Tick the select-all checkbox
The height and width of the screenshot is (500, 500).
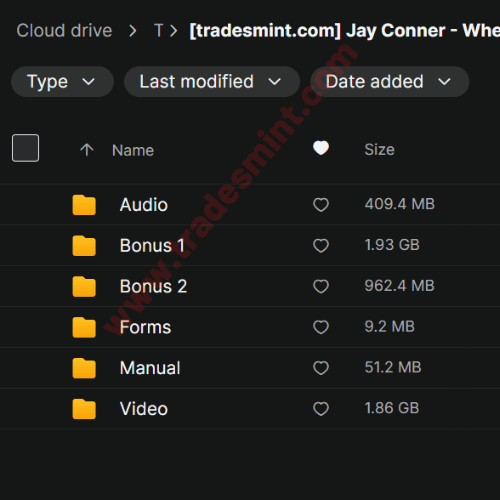point(25,148)
